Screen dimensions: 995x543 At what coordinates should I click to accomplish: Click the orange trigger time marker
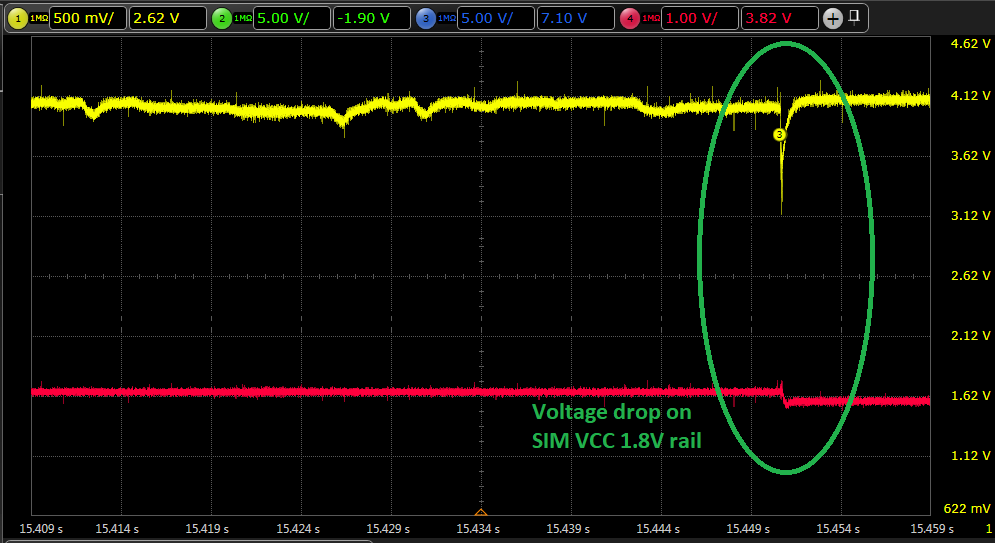[x=481, y=512]
